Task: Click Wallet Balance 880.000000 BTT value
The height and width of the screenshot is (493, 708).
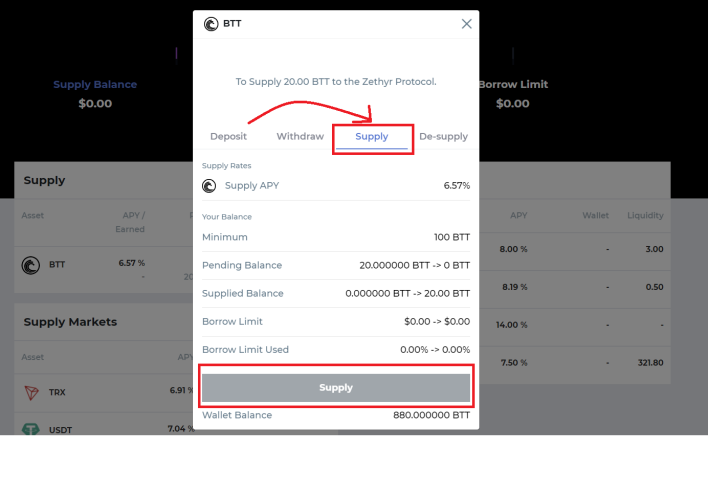Action: [x=431, y=415]
